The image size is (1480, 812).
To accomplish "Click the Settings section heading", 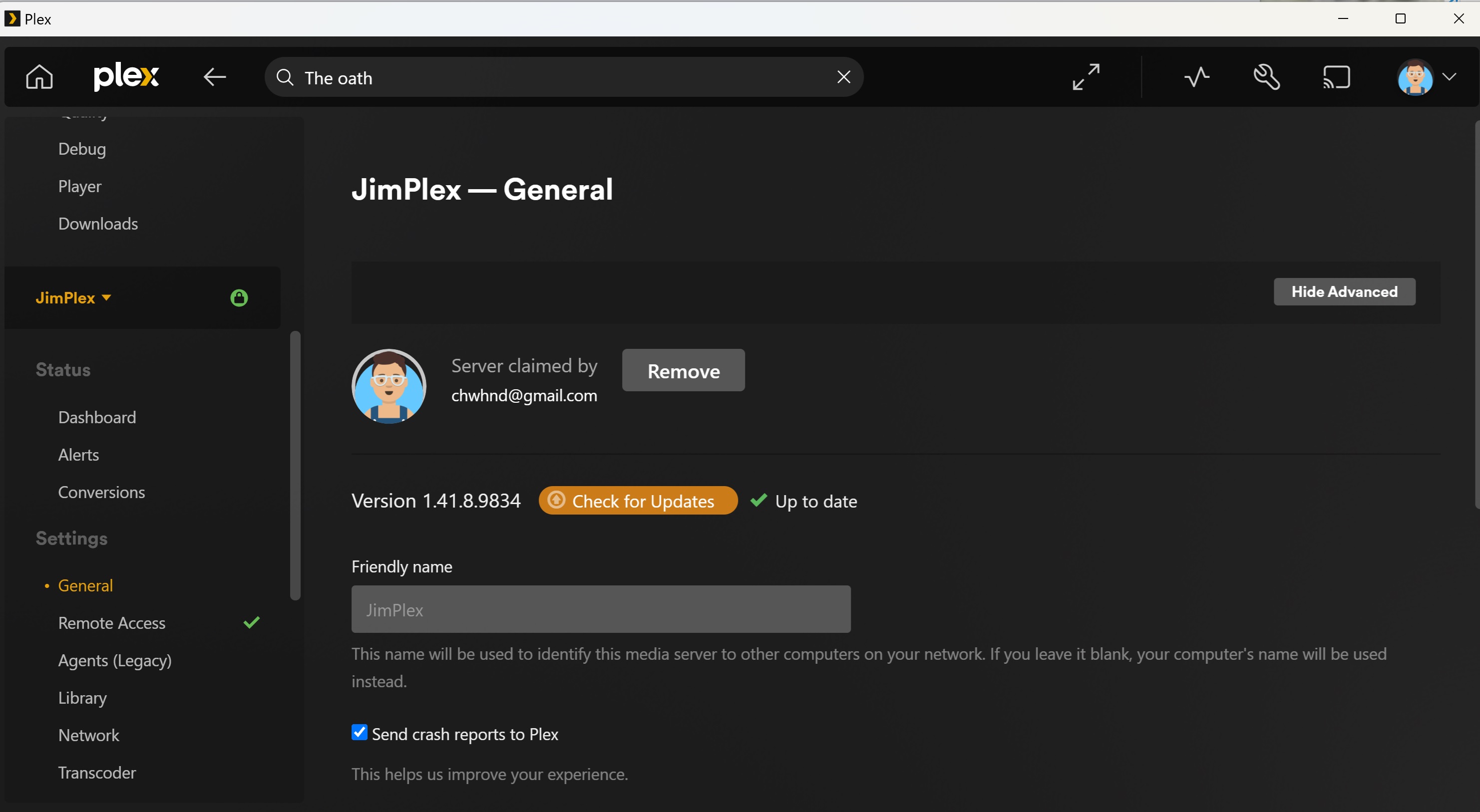I will pos(72,538).
